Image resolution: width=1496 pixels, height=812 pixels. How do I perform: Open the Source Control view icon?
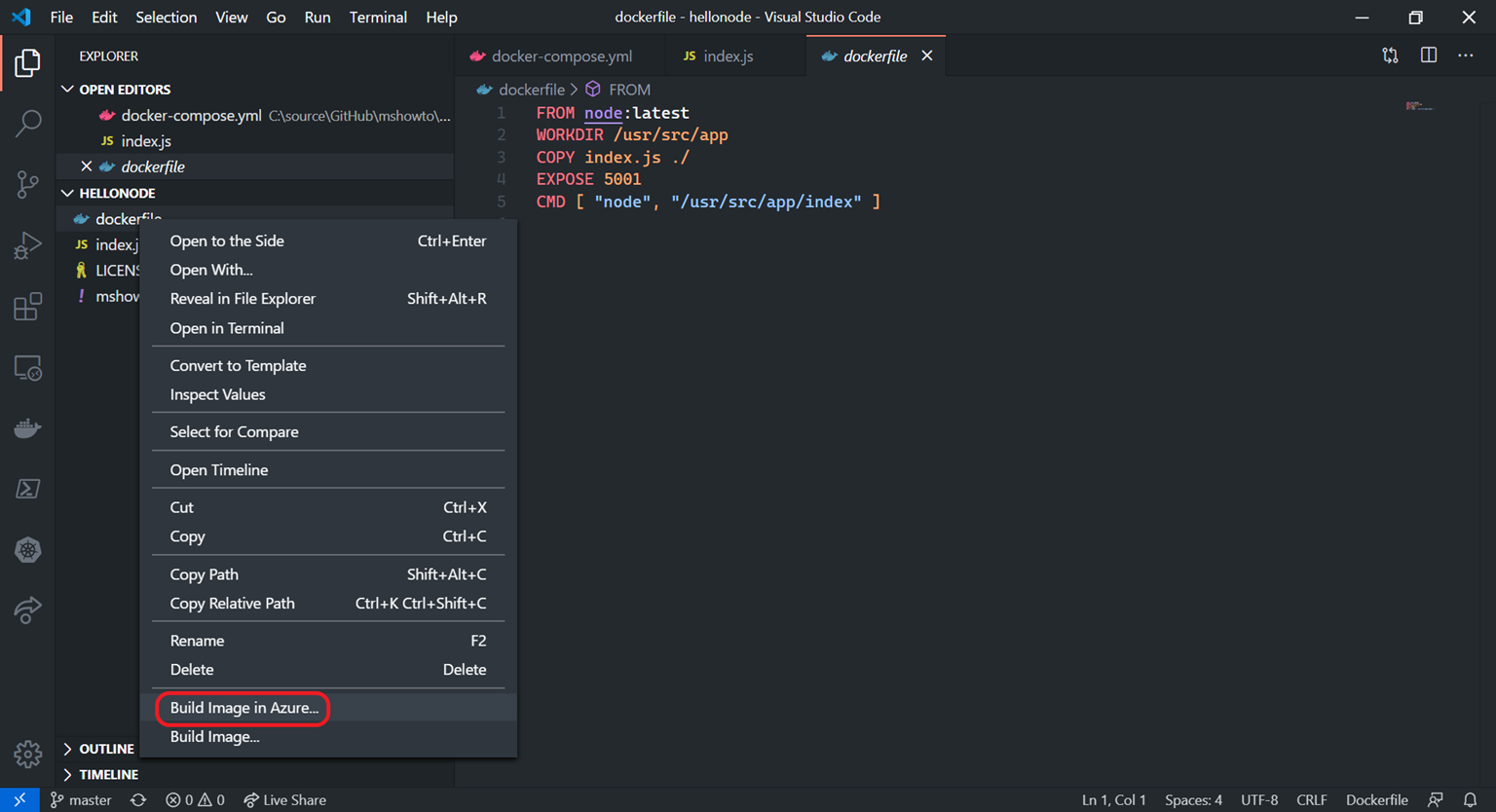[x=27, y=184]
